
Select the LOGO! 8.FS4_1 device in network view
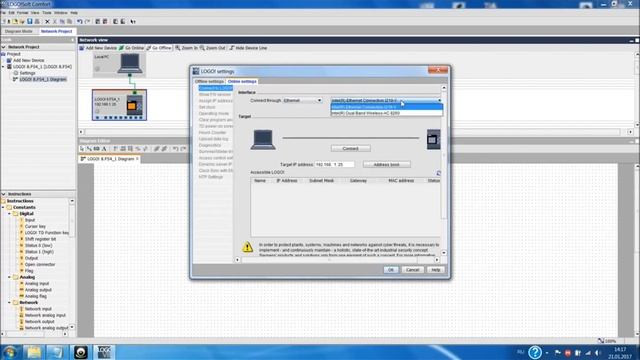coord(119,105)
